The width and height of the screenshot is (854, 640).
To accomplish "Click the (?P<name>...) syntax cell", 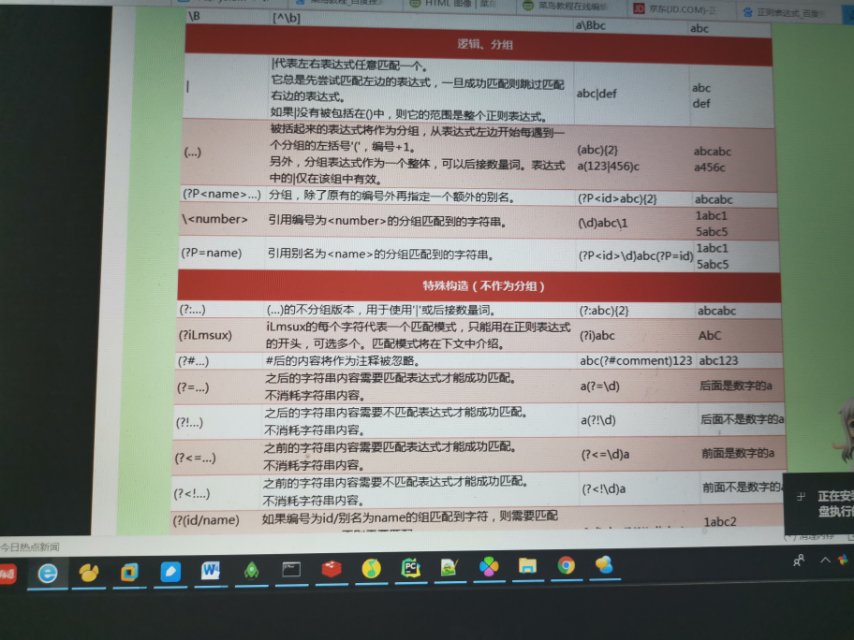I will (222, 194).
